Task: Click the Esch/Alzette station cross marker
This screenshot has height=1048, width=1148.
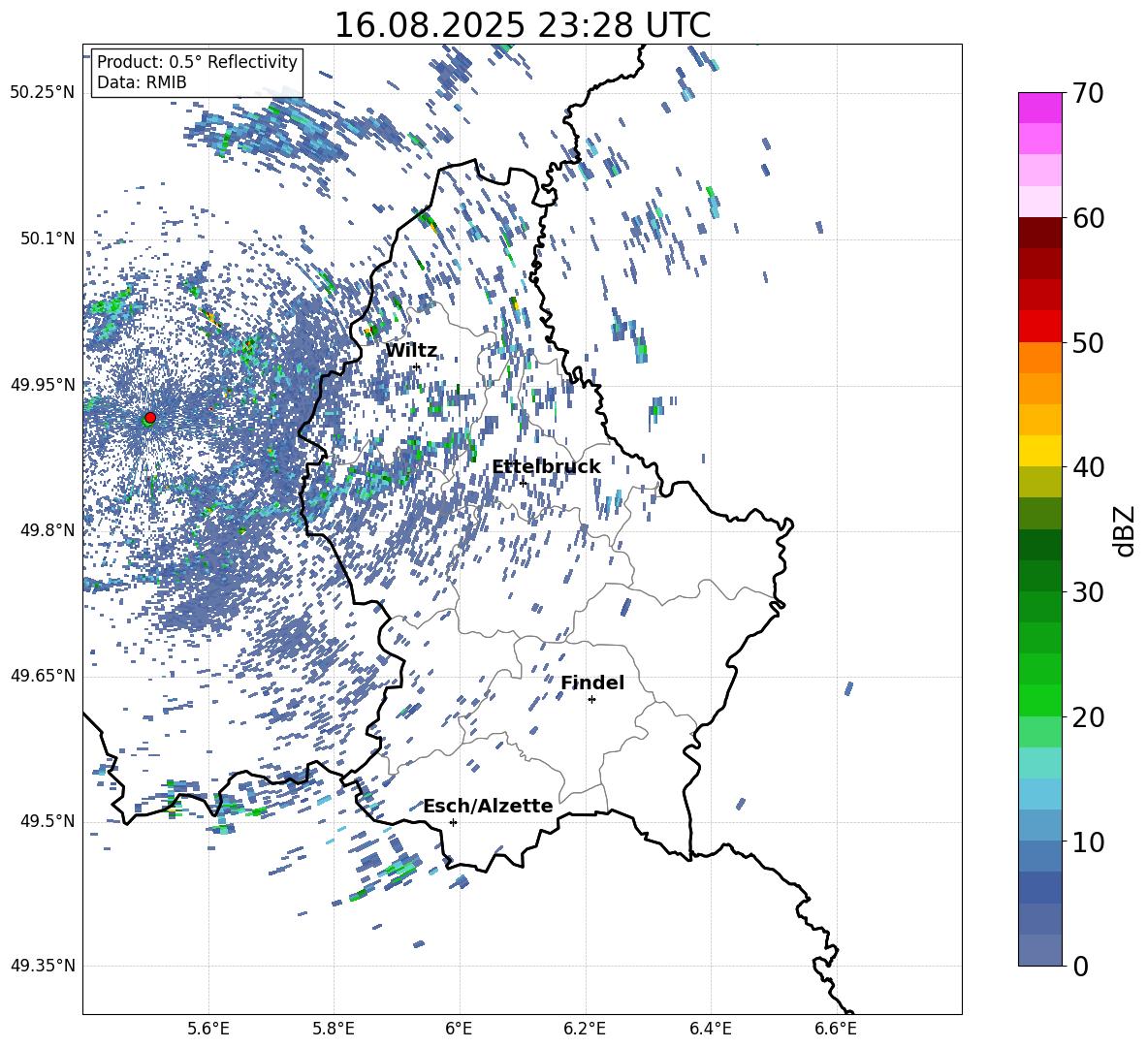Action: point(453,822)
